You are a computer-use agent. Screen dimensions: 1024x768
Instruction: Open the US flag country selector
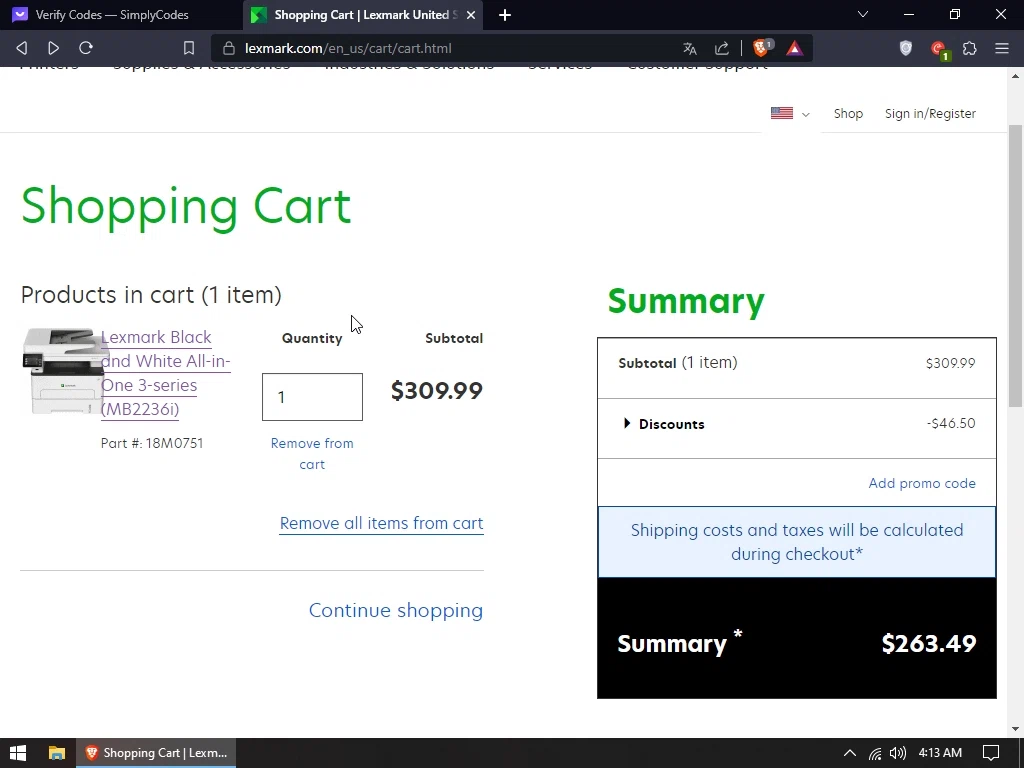coord(790,114)
